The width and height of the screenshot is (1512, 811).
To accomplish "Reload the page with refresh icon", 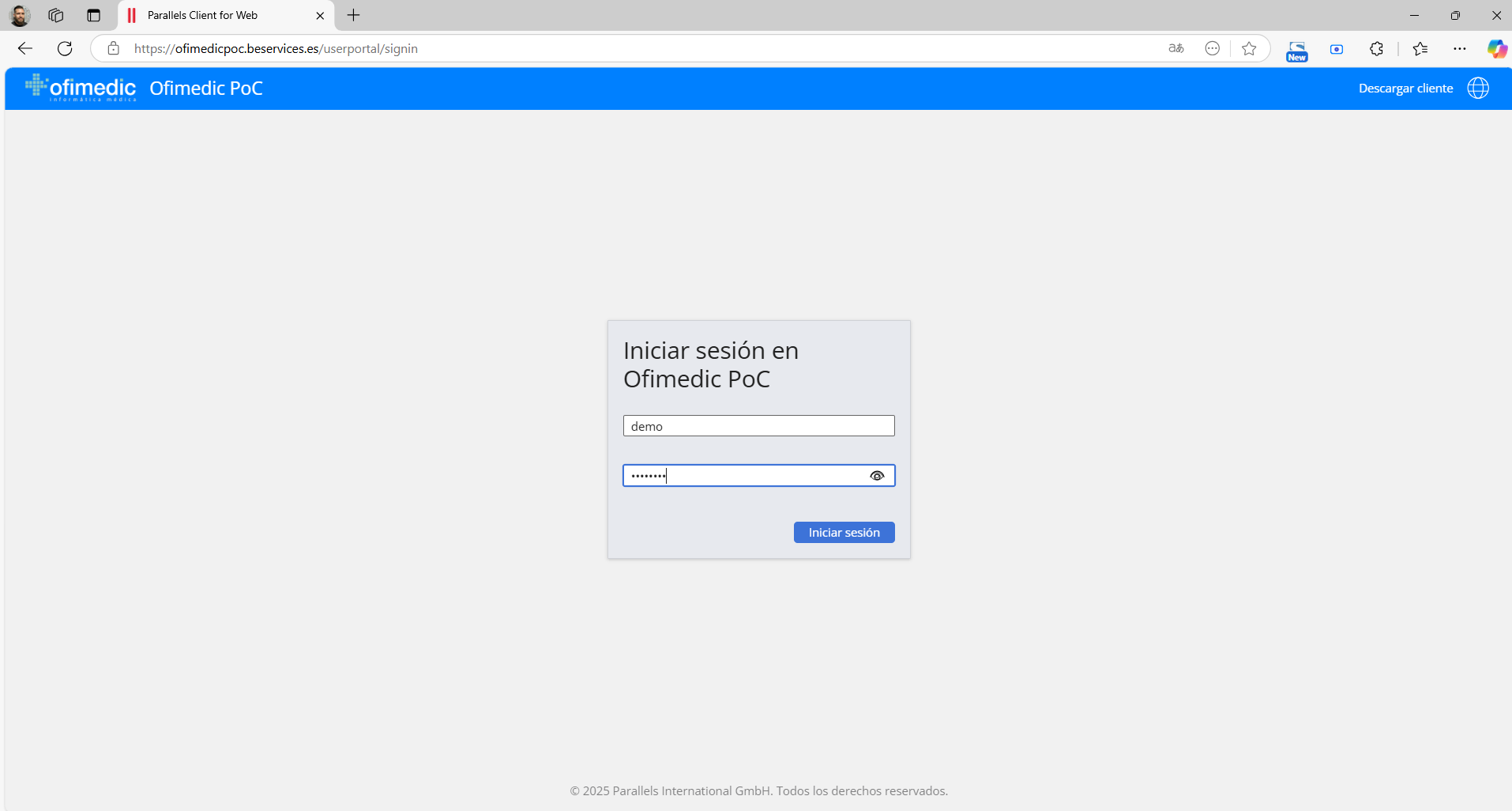I will coord(65,49).
